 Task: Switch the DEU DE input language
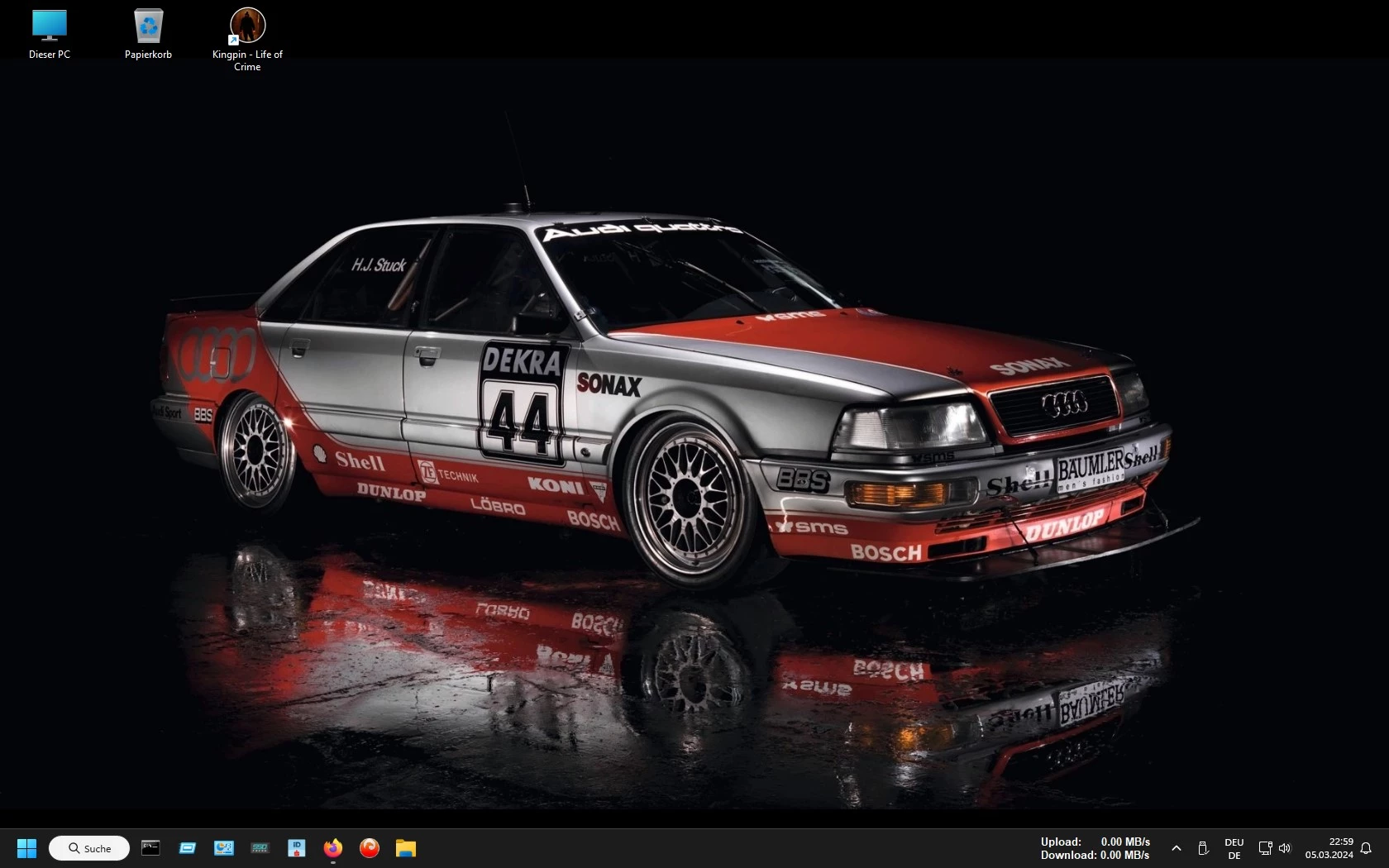[x=1234, y=849]
